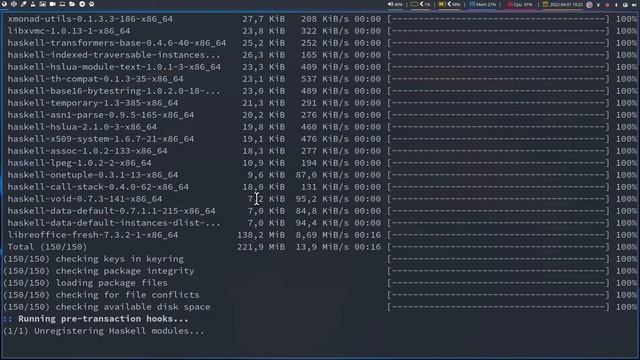Open the video camera workspace icon
The width and height of the screenshot is (640, 360).
point(53,4)
